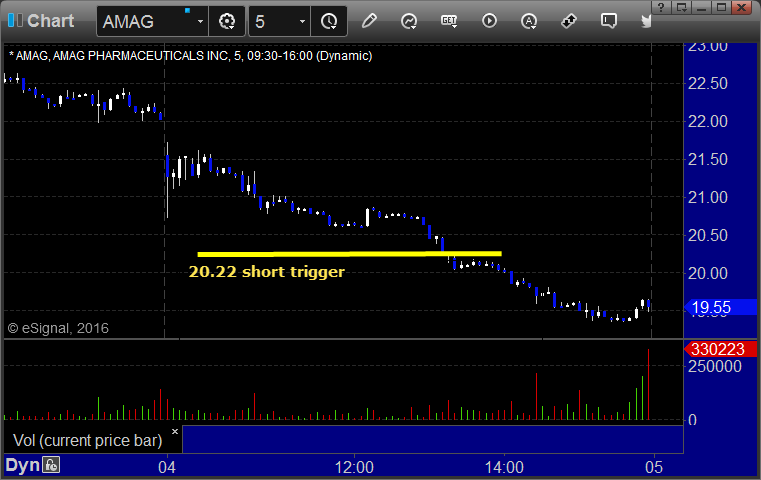Viewport: 761px width, 480px height.
Task: Click the 250000 volume axis label
Action: 714,366
